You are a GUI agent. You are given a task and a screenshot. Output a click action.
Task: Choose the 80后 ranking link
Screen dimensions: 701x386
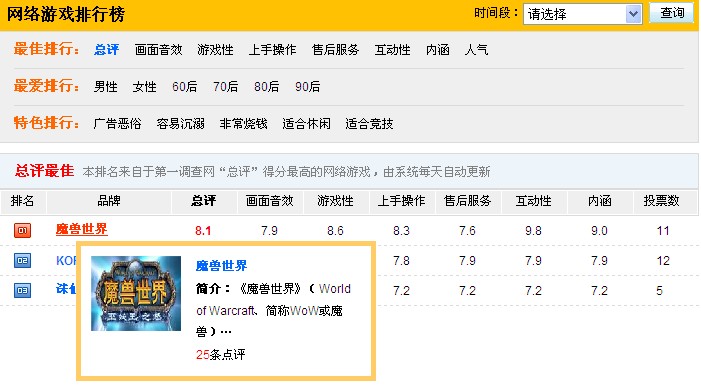coord(266,86)
